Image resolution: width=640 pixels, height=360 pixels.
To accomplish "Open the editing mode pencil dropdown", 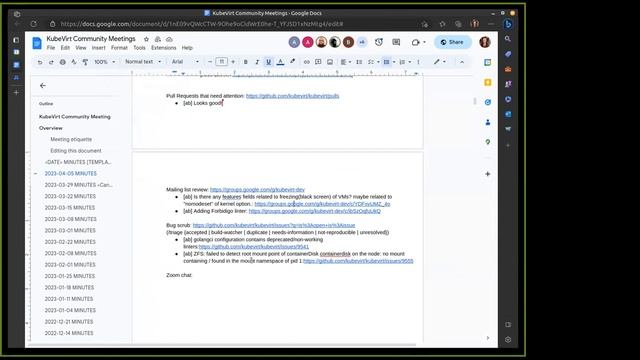I will 439,62.
